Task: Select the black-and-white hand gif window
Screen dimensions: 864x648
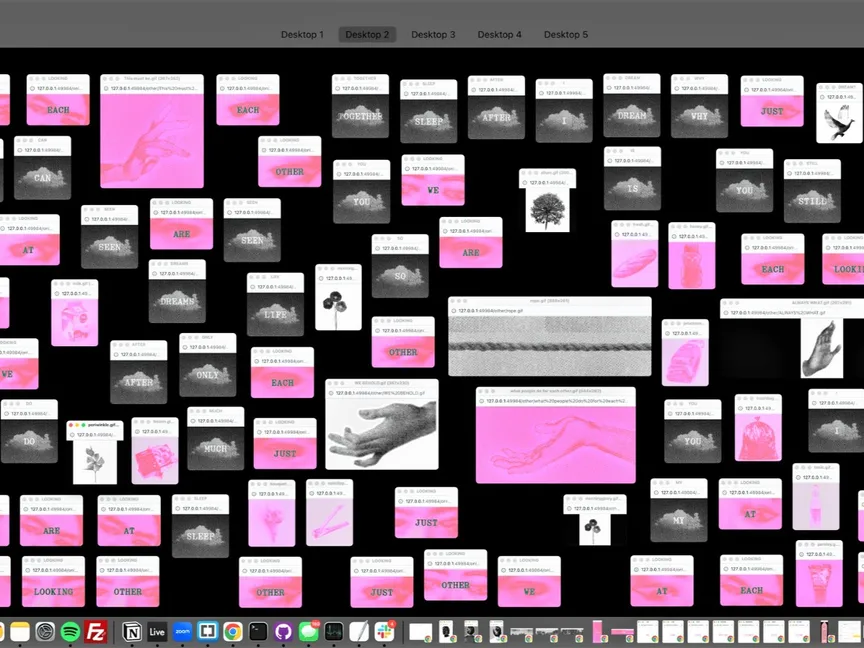Action: (381, 428)
